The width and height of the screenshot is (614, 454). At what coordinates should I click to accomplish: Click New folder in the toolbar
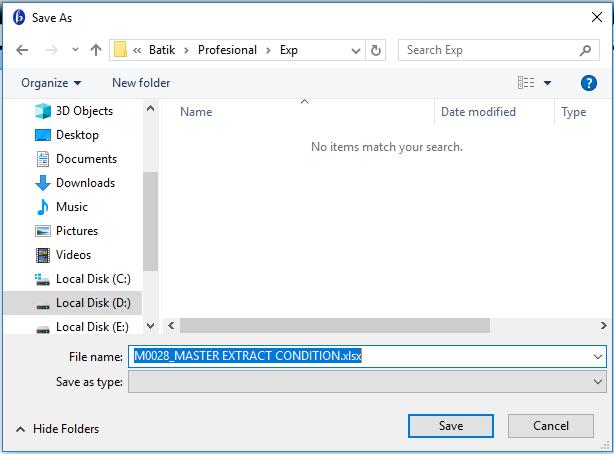pyautogui.click(x=141, y=83)
